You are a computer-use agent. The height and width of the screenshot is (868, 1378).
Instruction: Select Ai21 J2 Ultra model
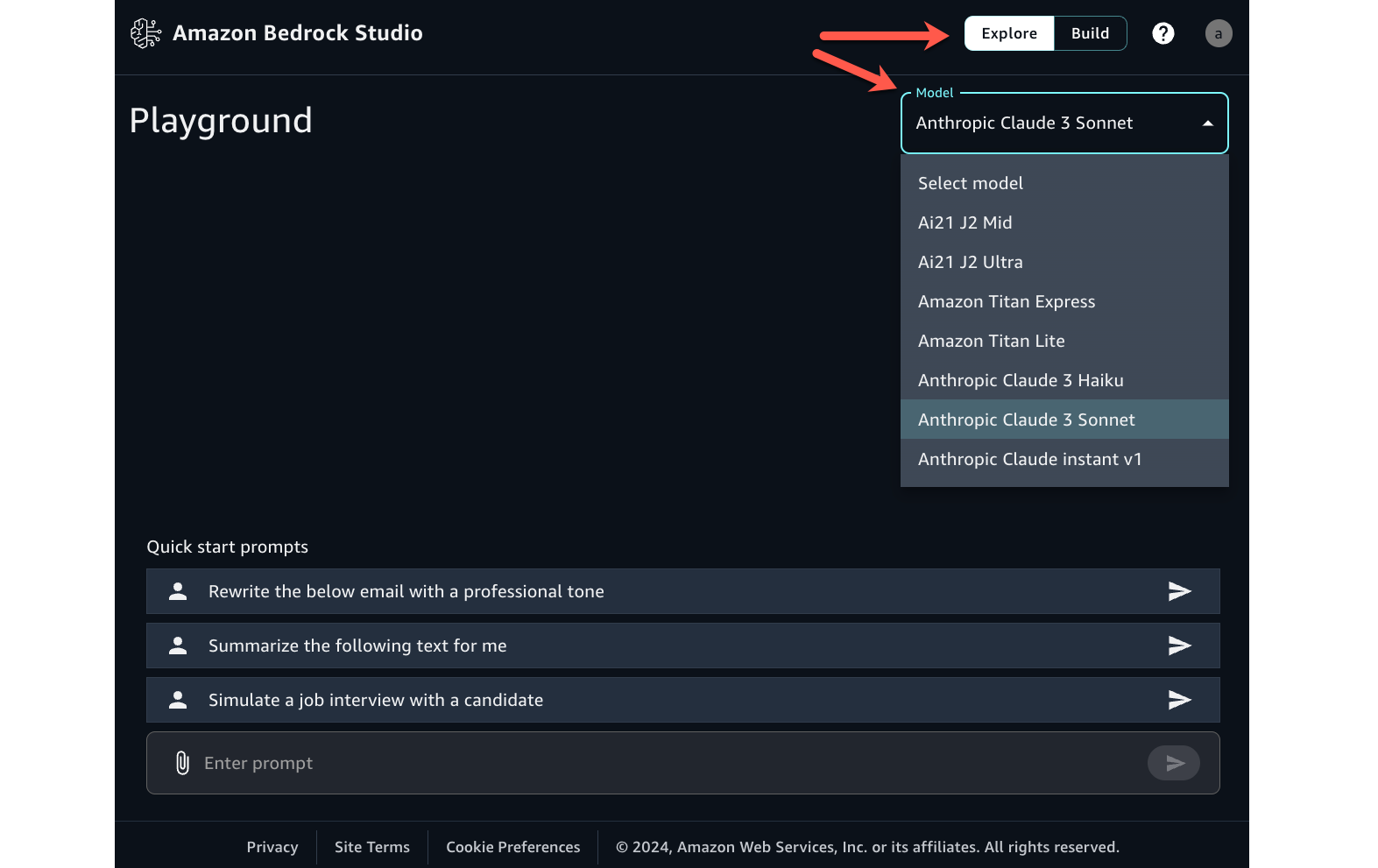[x=1064, y=262]
